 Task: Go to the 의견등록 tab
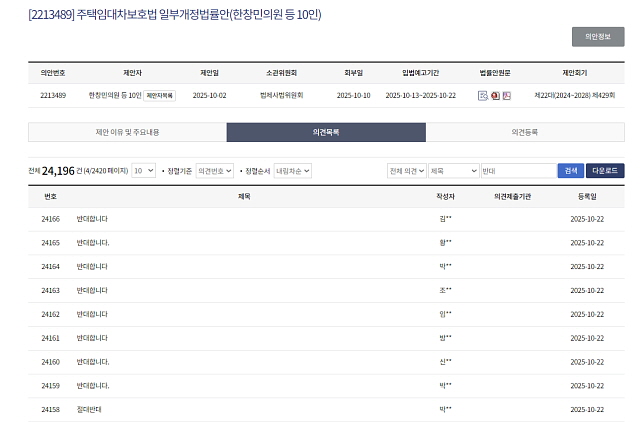click(x=524, y=132)
